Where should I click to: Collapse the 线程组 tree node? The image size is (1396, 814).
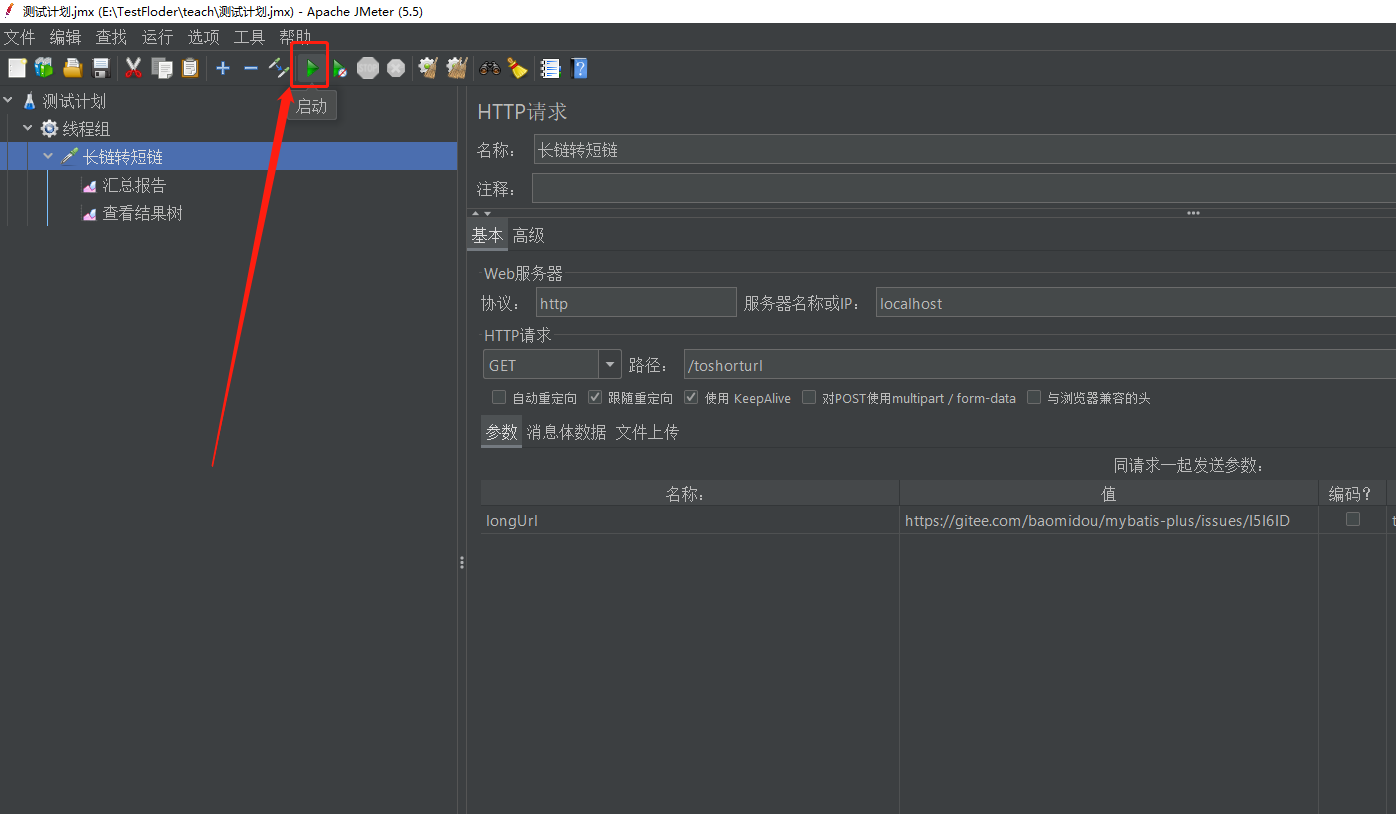pos(28,129)
